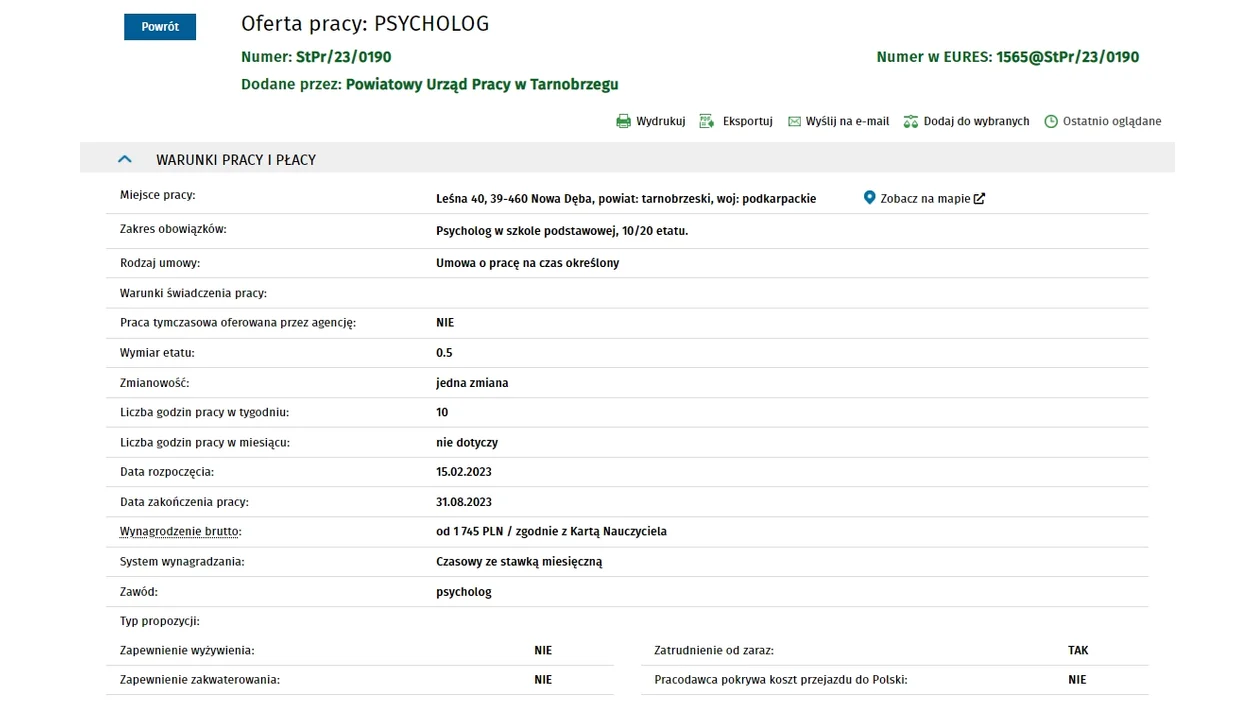
Task: Click EURES number 1565@StPr/23/0190
Action: click(1067, 58)
